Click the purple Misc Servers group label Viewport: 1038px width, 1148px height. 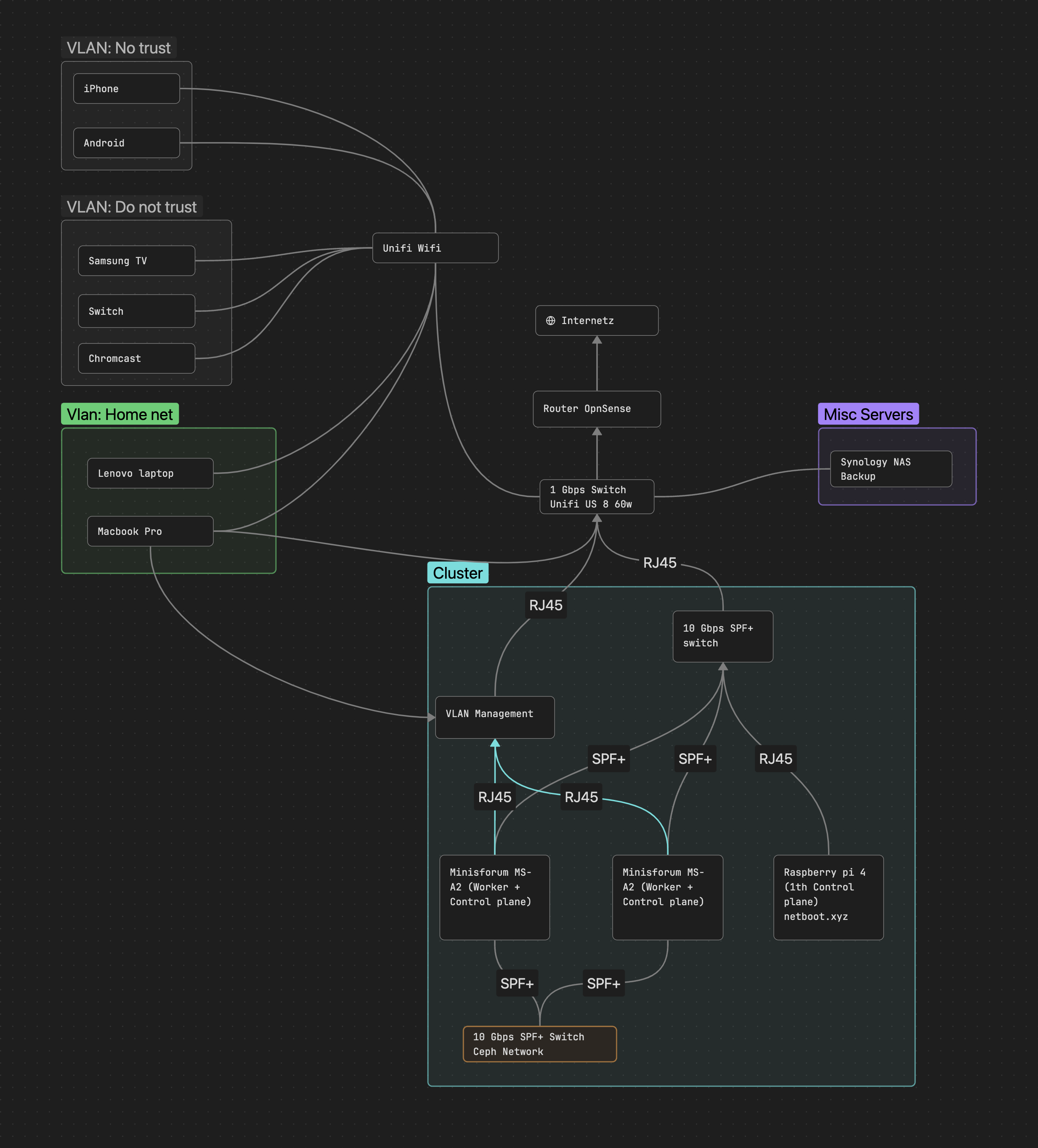(x=868, y=414)
